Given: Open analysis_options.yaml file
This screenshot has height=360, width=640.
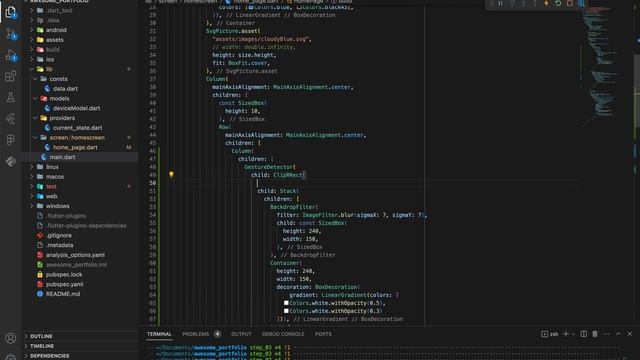Looking at the screenshot, I should click(x=75, y=255).
